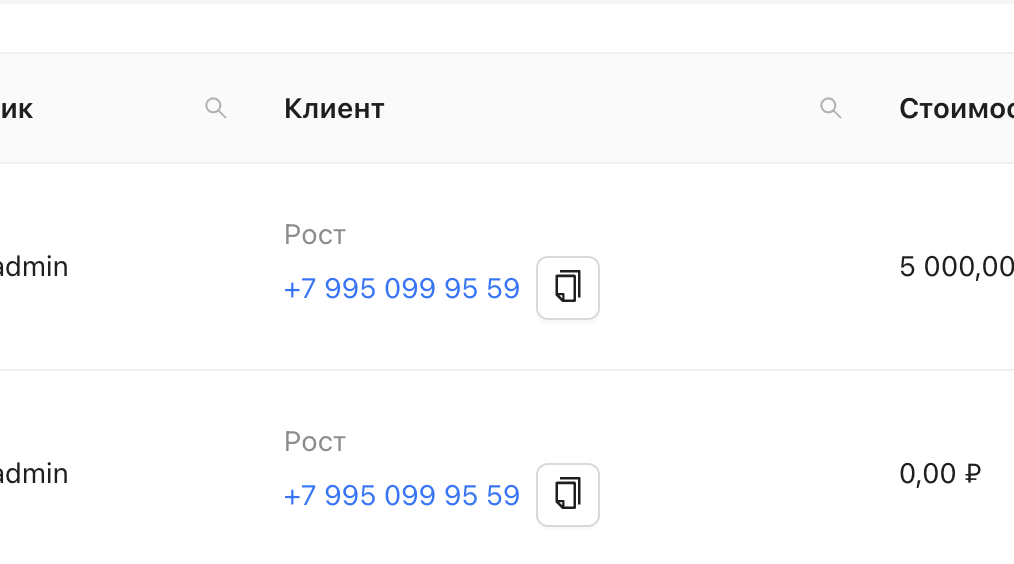Click the search icon left of Клиент header
The width and height of the screenshot is (1014, 564).
click(x=215, y=108)
